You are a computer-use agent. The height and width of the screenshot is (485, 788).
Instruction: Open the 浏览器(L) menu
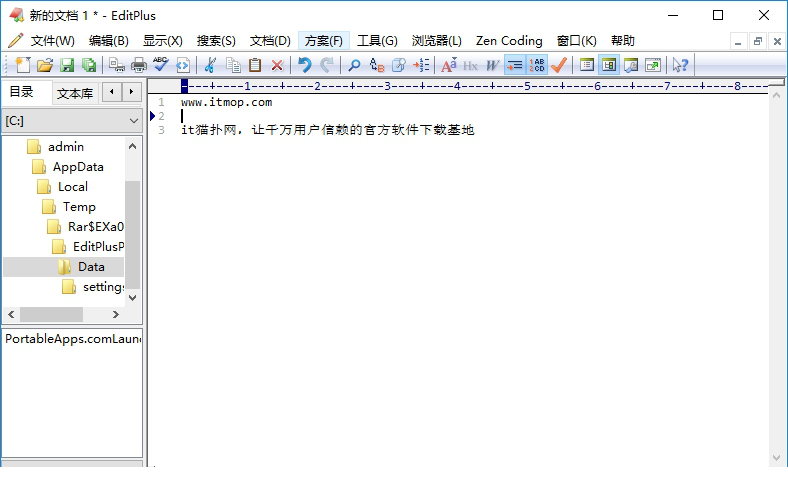click(437, 41)
